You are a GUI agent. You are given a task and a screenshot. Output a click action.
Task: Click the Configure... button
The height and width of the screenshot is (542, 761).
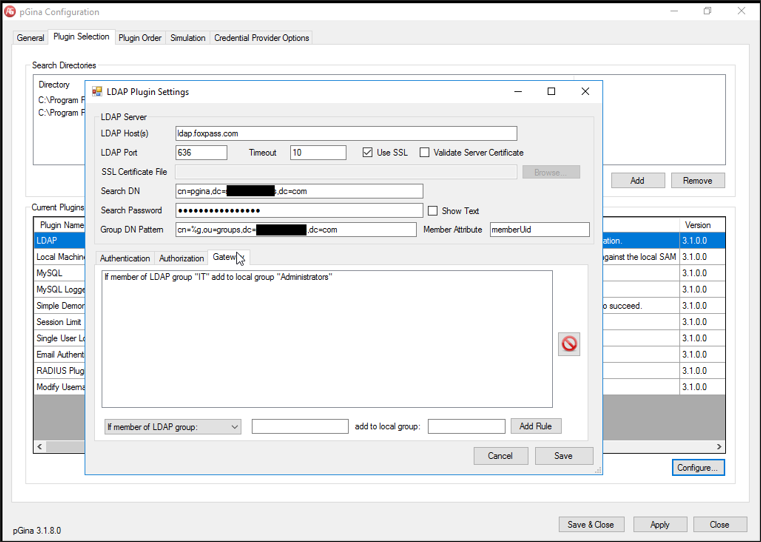[698, 468]
